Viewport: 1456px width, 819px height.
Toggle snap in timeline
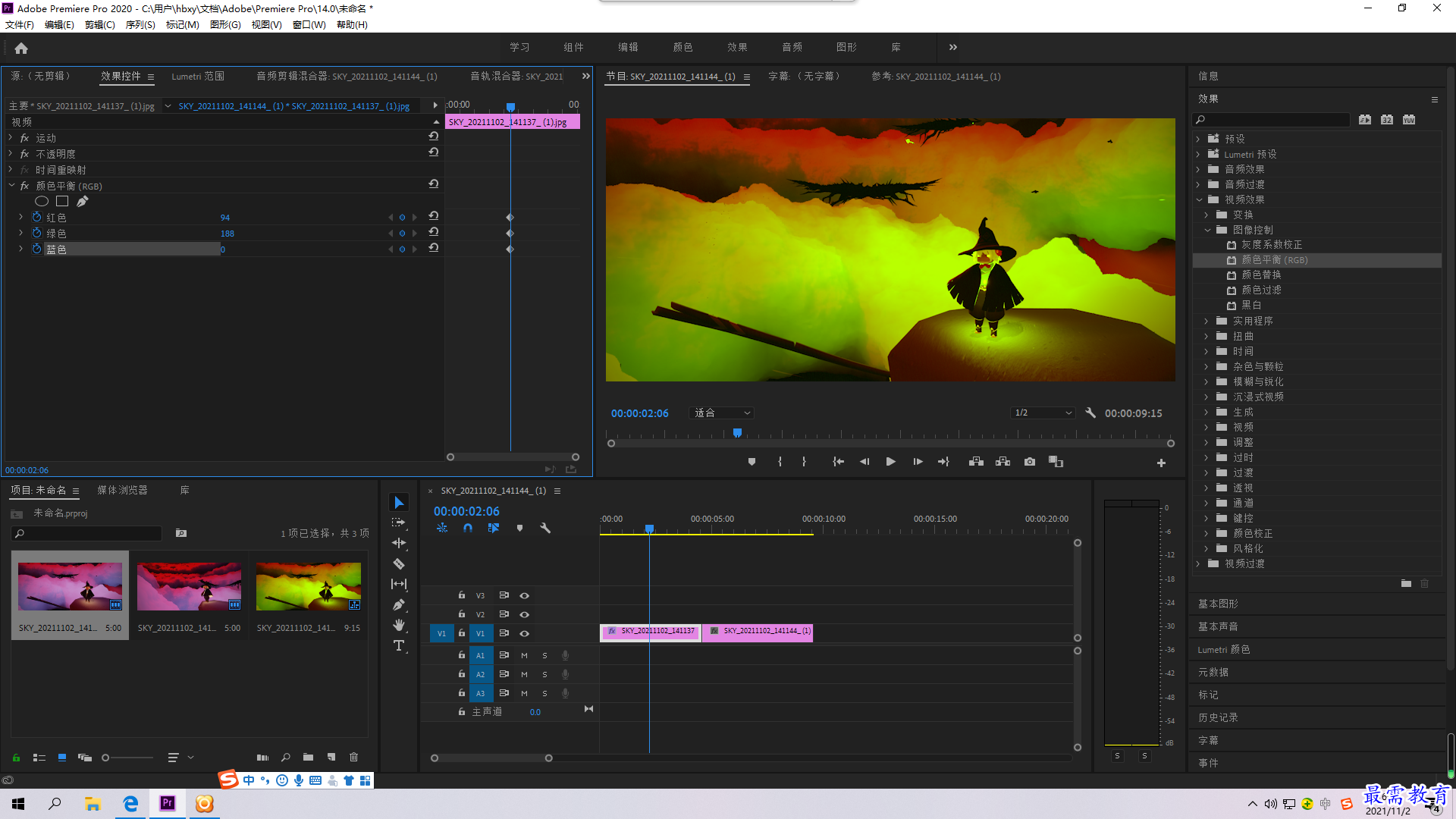coord(468,529)
